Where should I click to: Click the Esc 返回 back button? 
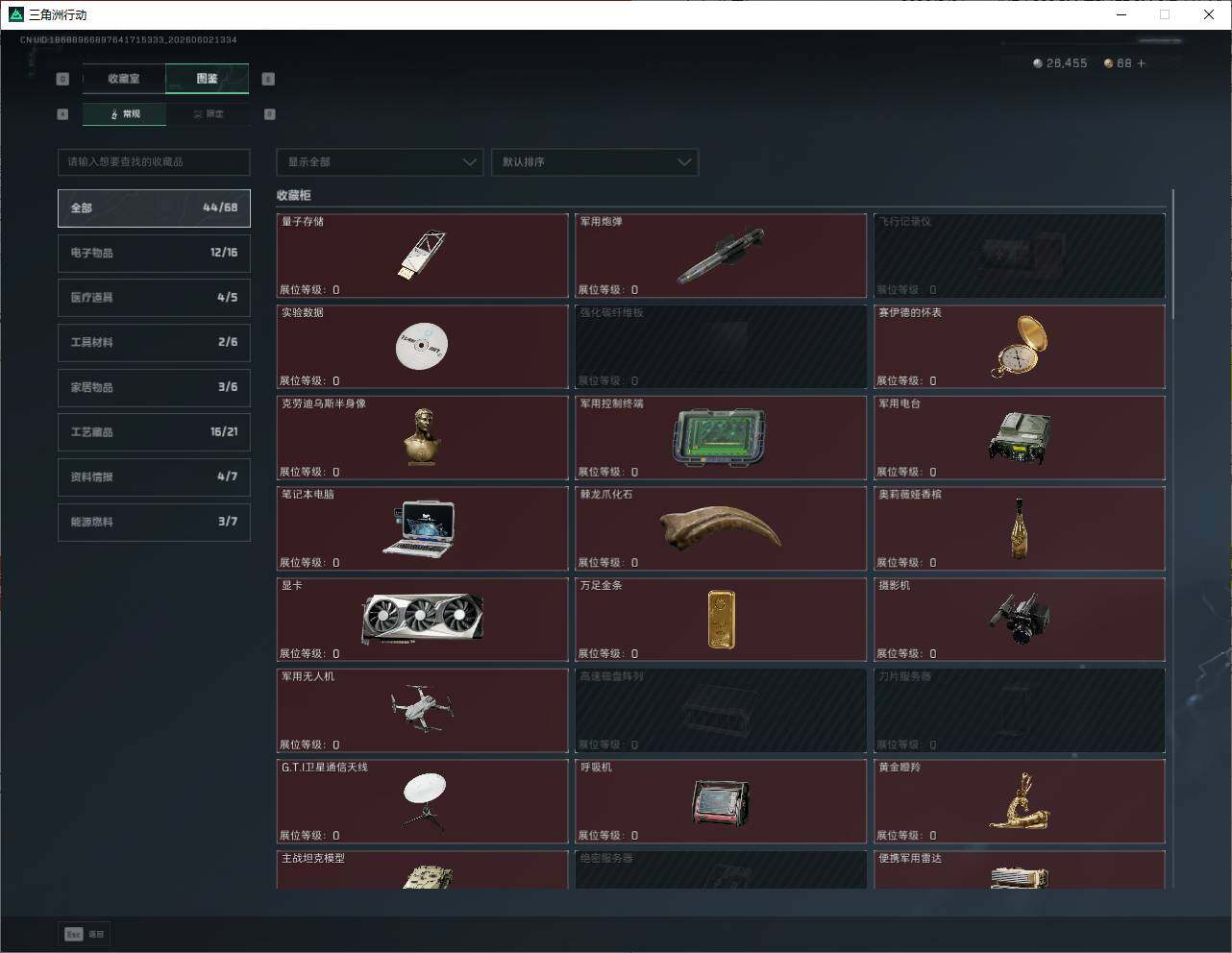85,934
